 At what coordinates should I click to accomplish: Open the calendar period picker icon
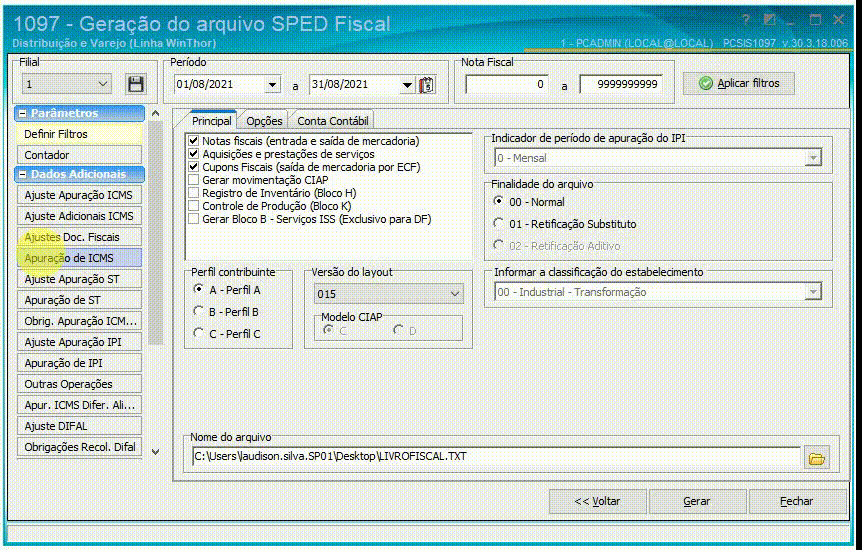[427, 85]
